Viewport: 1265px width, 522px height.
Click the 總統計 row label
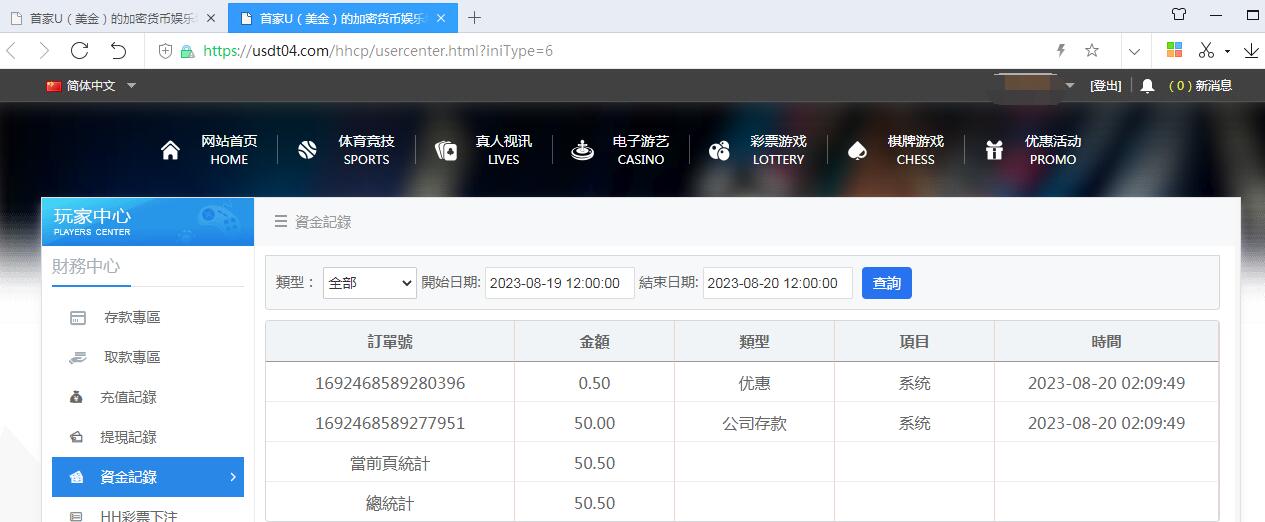[x=390, y=503]
